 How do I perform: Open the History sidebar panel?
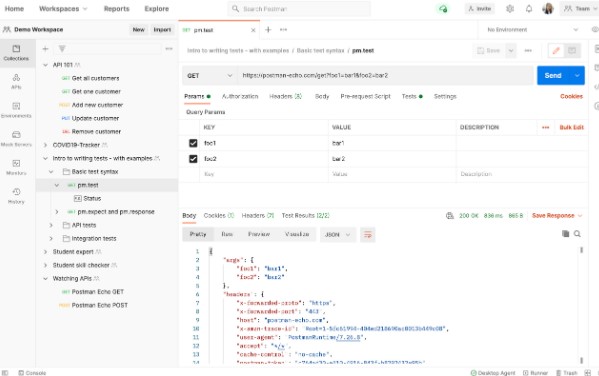tap(16, 196)
